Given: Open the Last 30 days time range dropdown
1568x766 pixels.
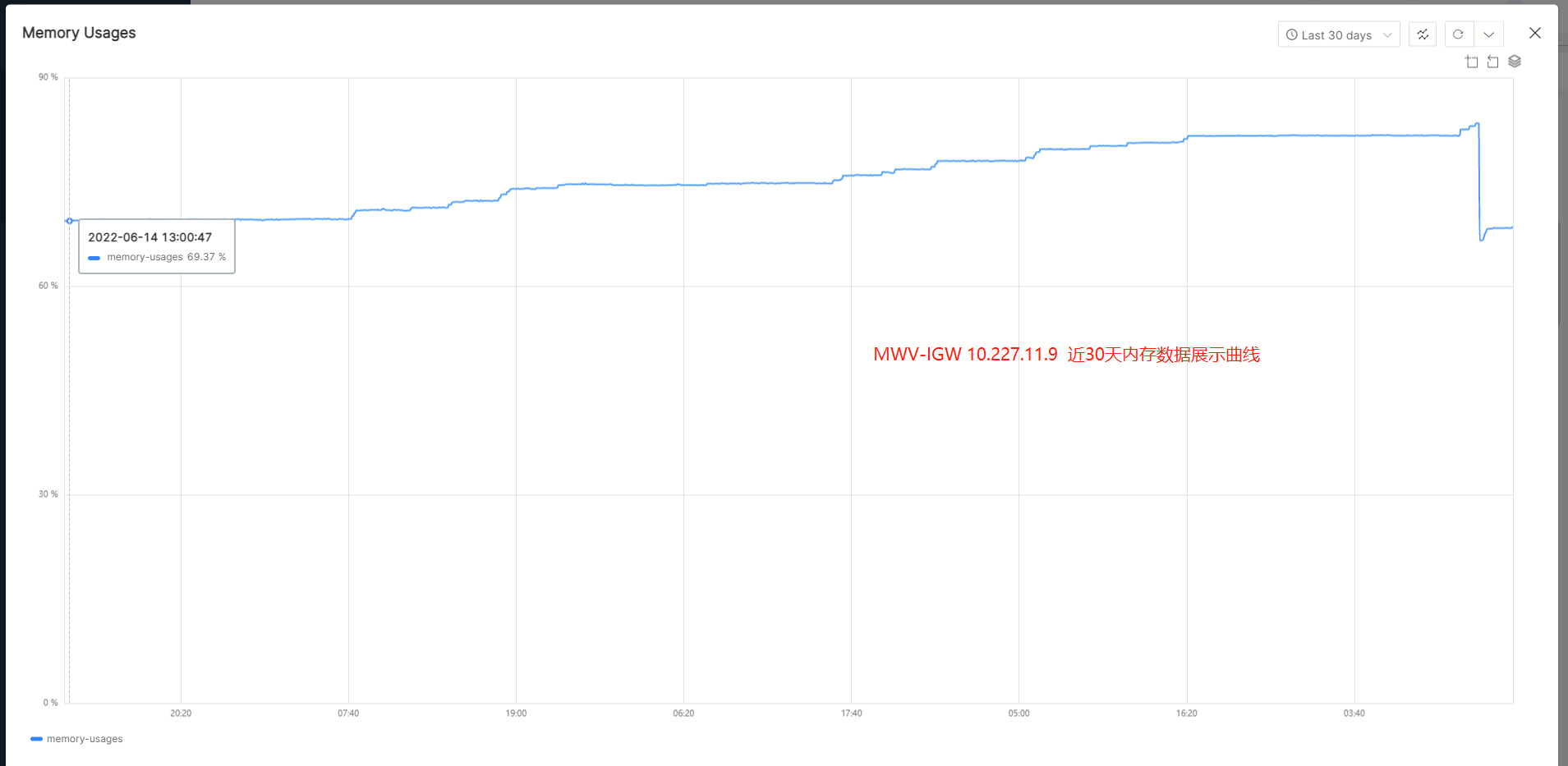Looking at the screenshot, I should click(x=1338, y=34).
